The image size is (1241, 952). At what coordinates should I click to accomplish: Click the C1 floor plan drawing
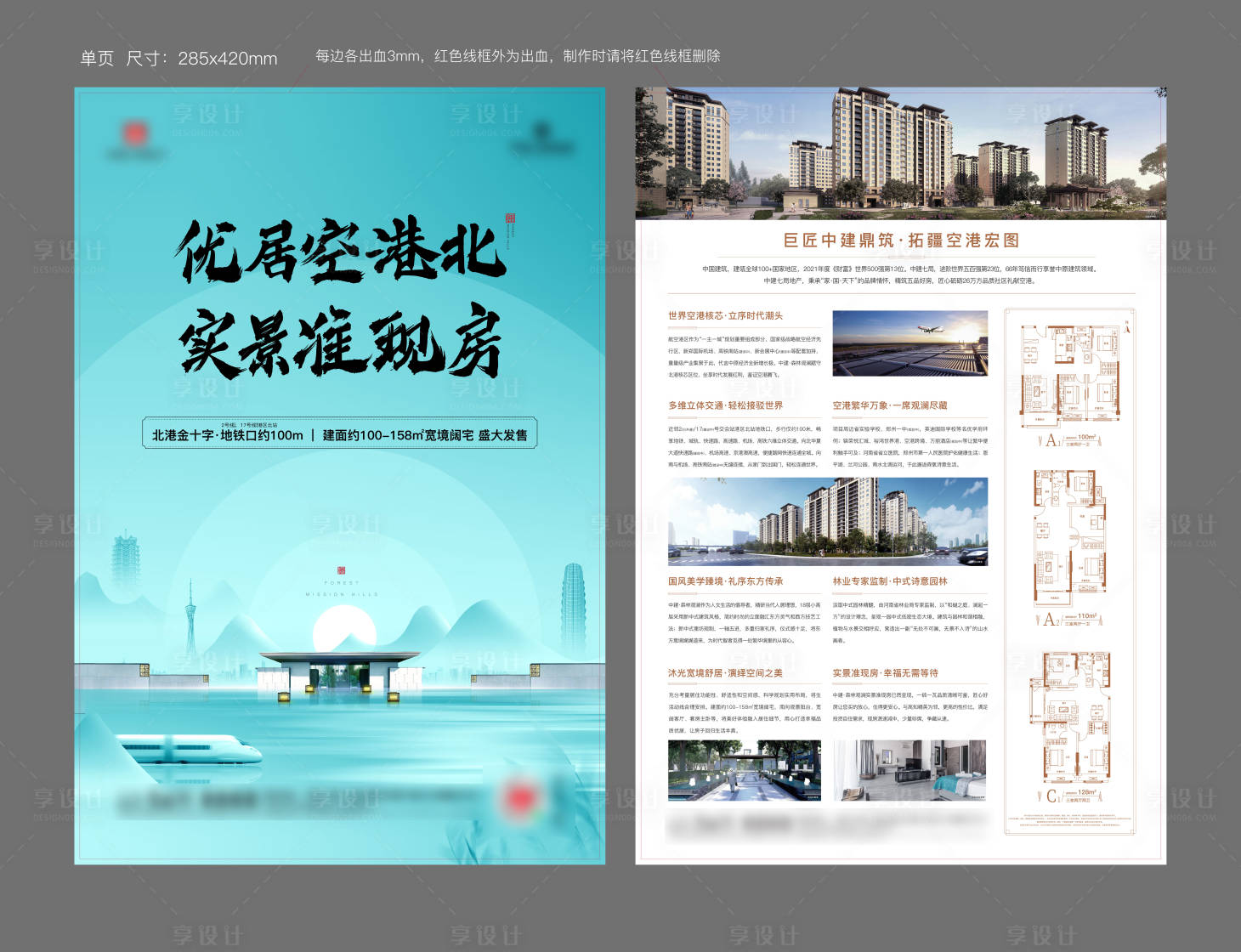tap(1070, 718)
